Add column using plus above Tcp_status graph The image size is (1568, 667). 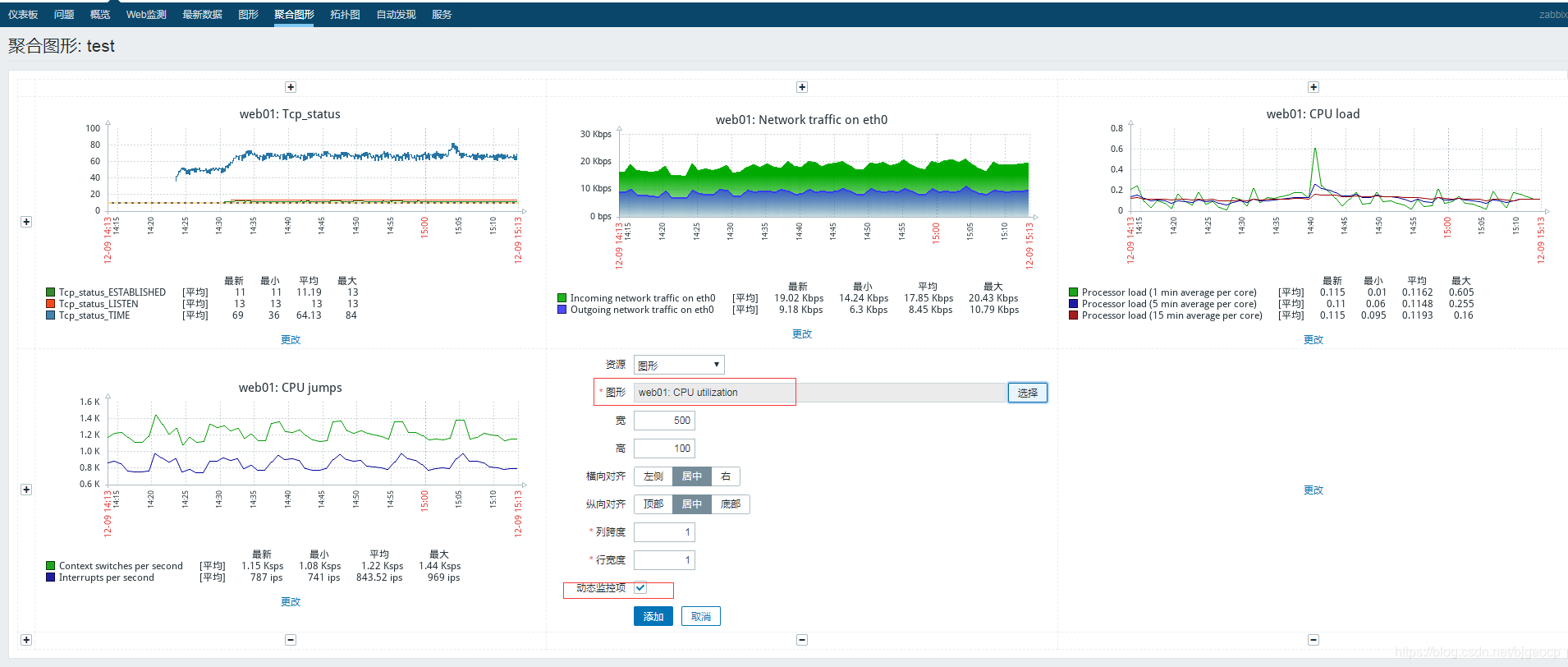pos(291,87)
